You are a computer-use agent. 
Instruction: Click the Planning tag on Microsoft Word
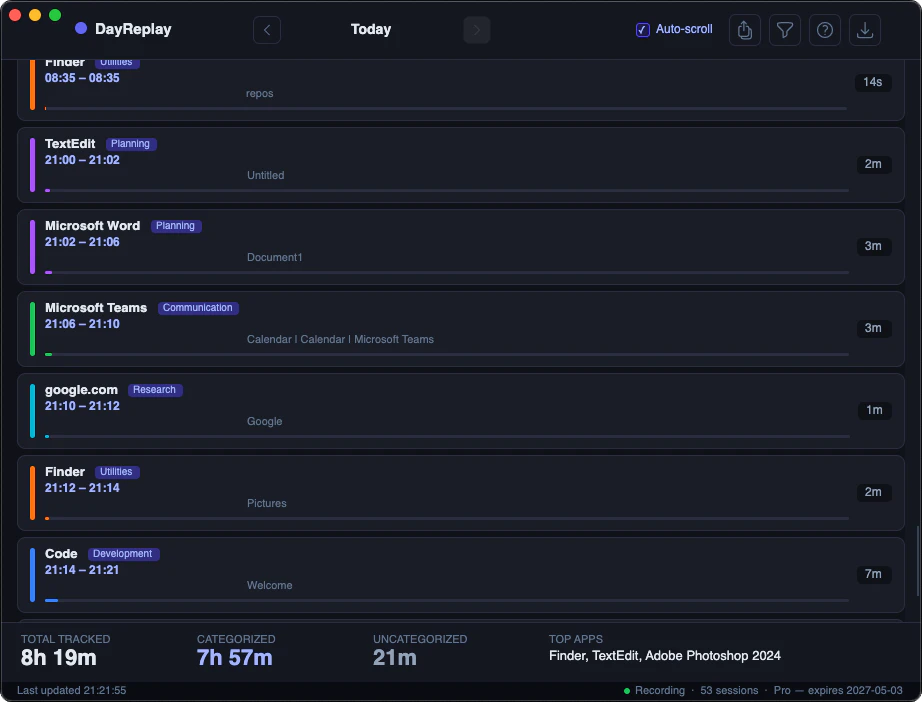click(176, 226)
